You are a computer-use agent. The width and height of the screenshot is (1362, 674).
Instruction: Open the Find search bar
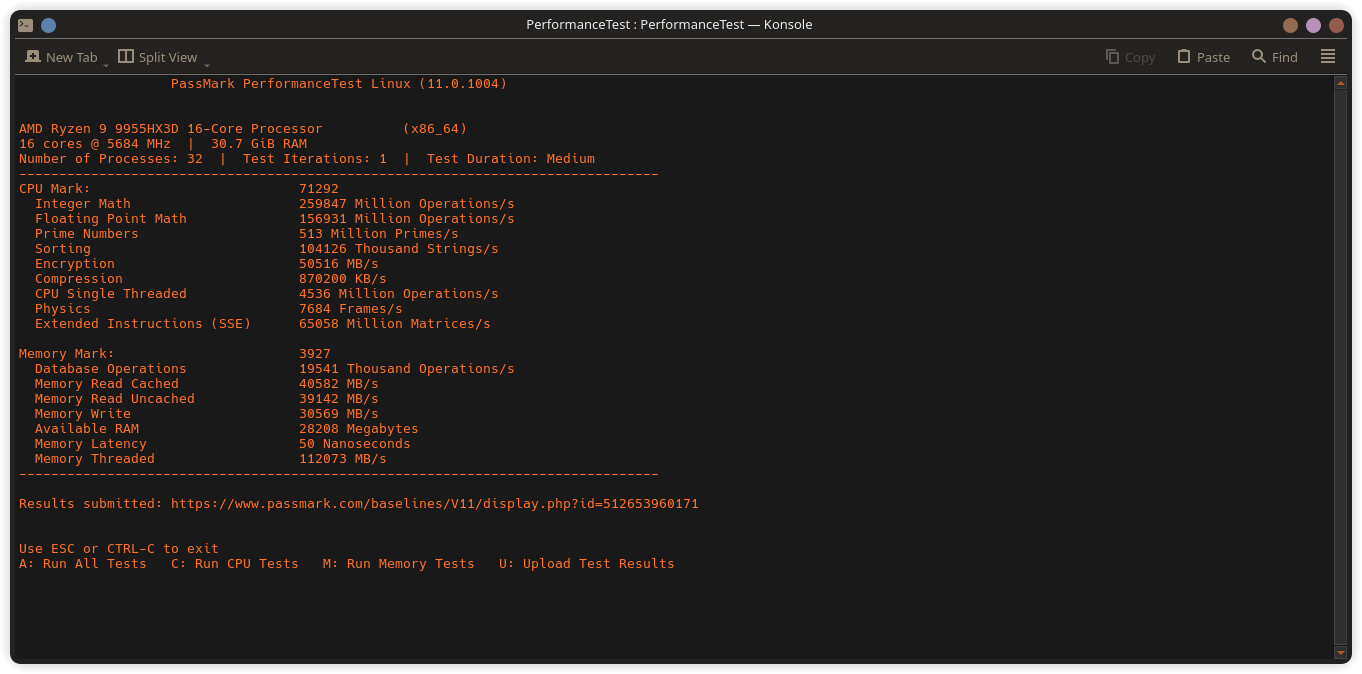(x=1275, y=57)
